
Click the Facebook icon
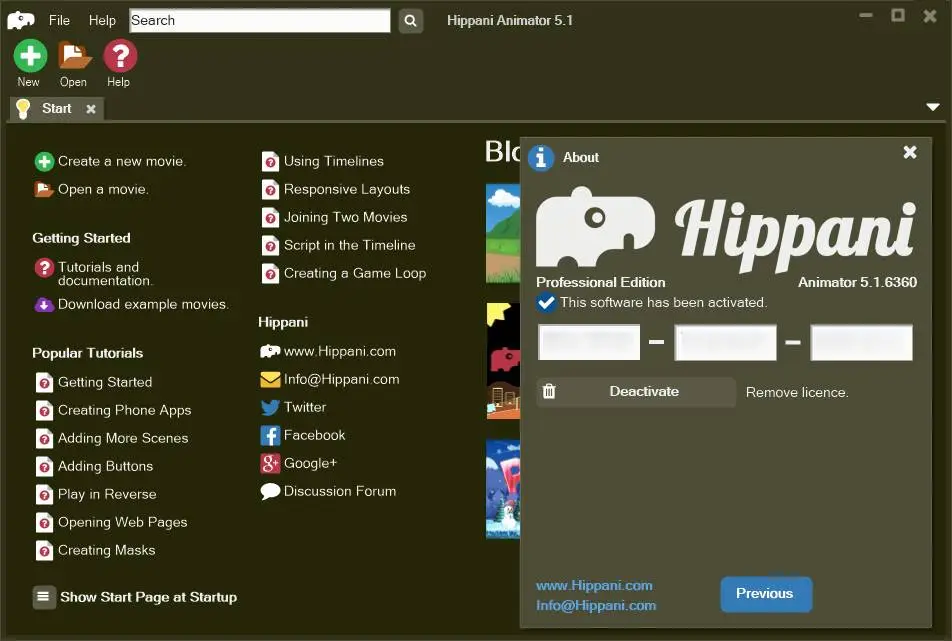(270, 435)
